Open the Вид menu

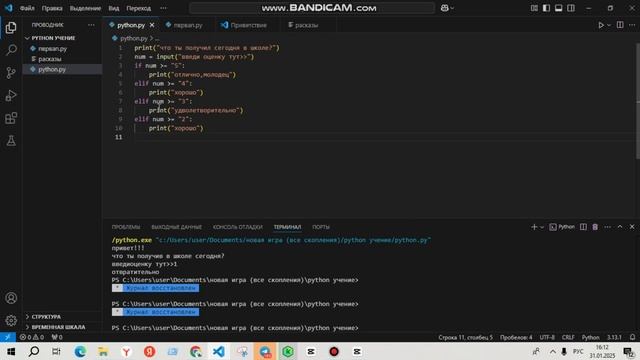click(113, 8)
